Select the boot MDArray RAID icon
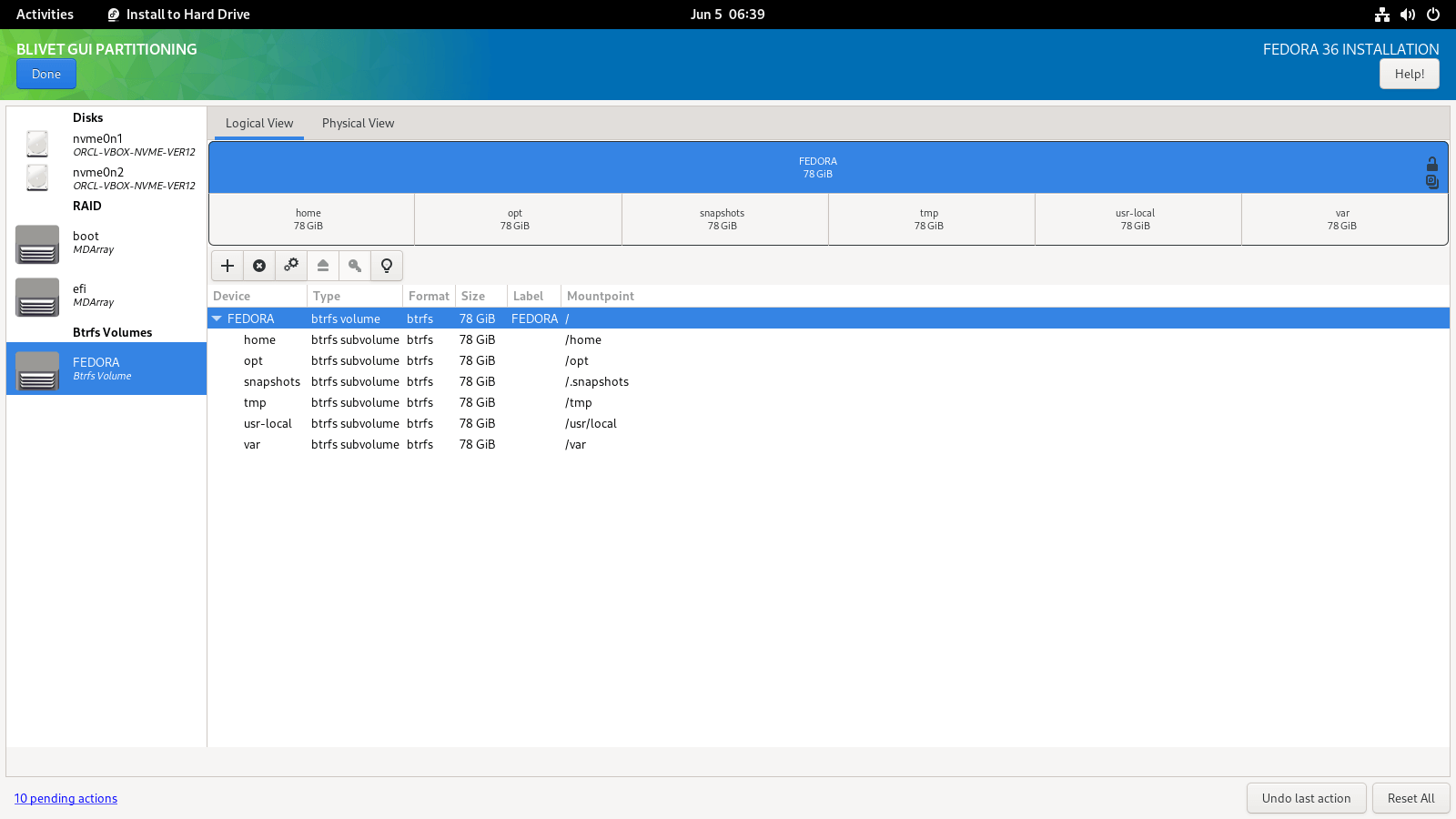 (37, 245)
